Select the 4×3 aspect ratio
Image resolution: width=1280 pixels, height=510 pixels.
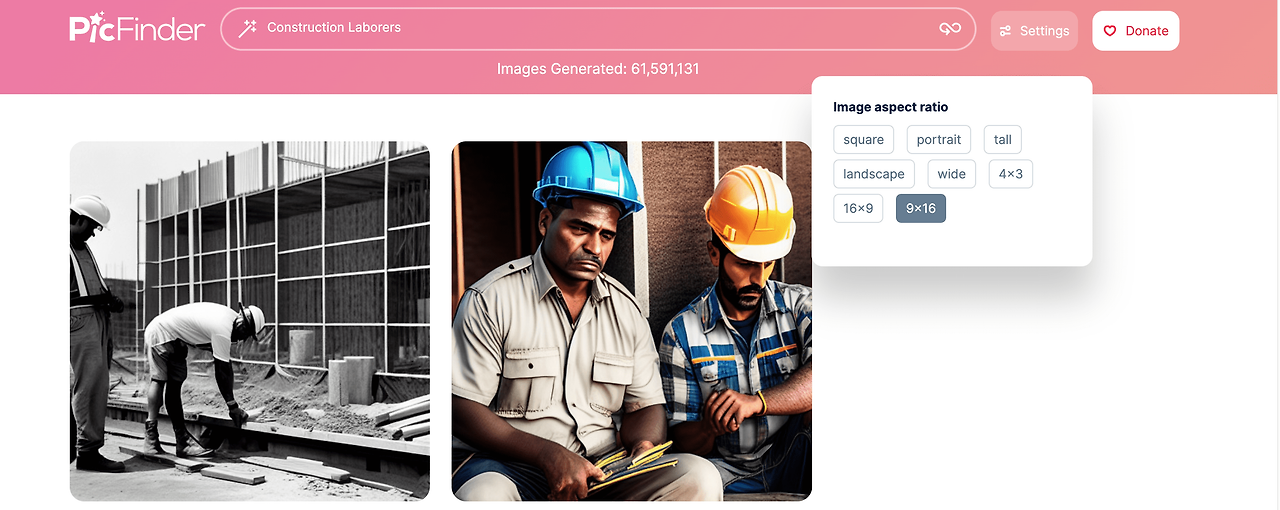point(1011,174)
